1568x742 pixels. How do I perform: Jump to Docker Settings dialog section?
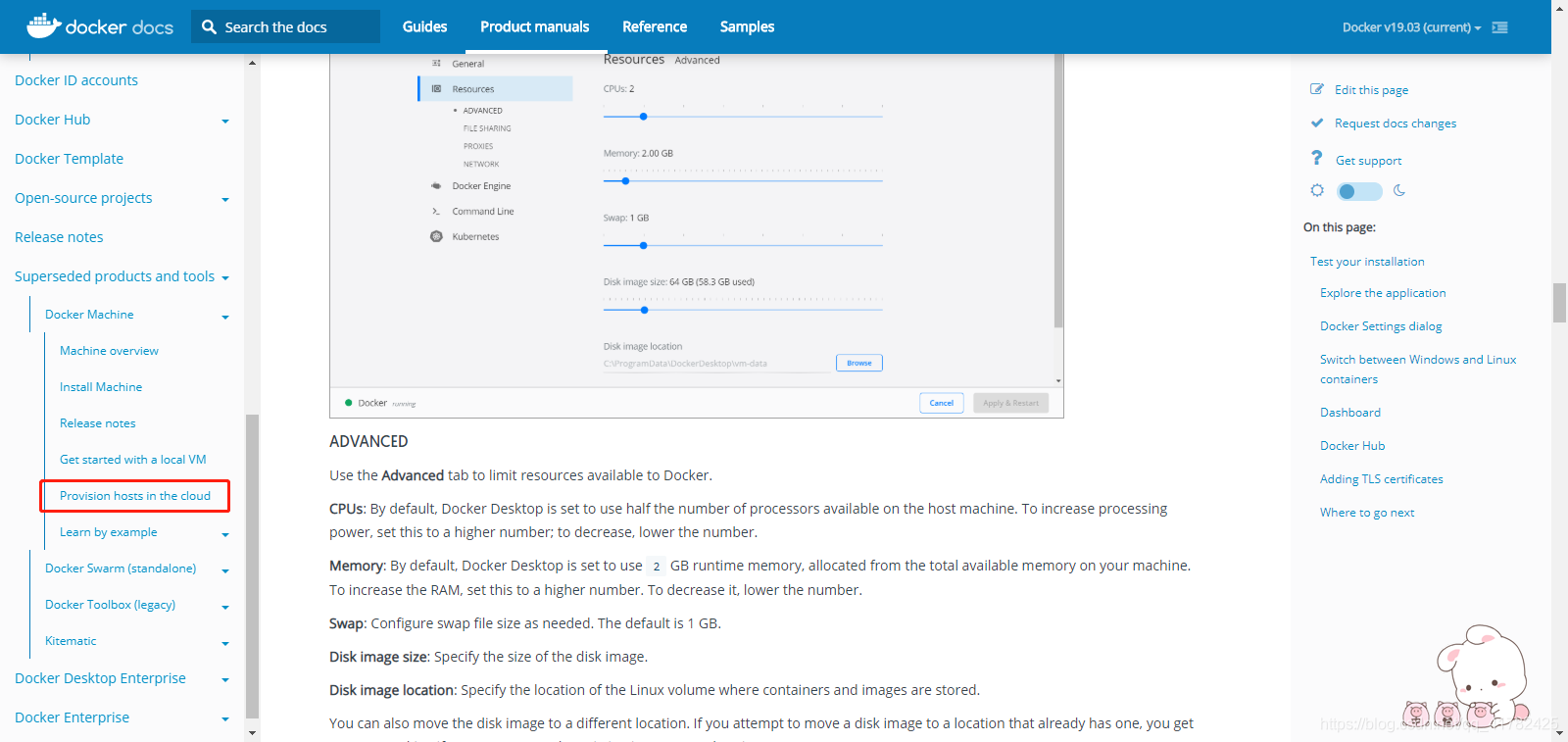[1381, 326]
